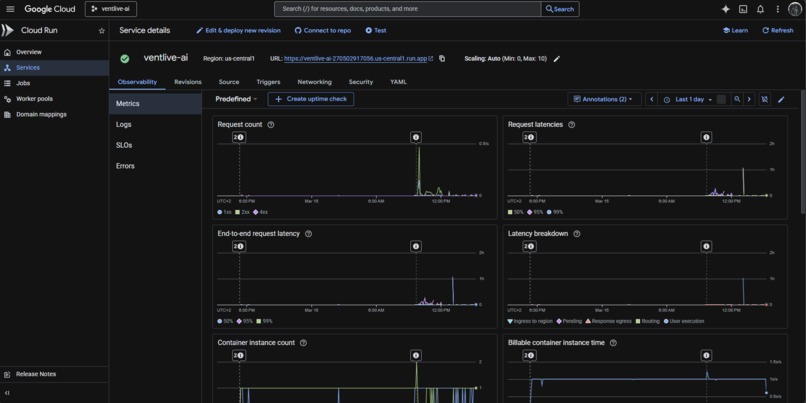Screen dimensions: 806x403
Task: Toggle Response egress legend item
Action: pyautogui.click(x=609, y=321)
